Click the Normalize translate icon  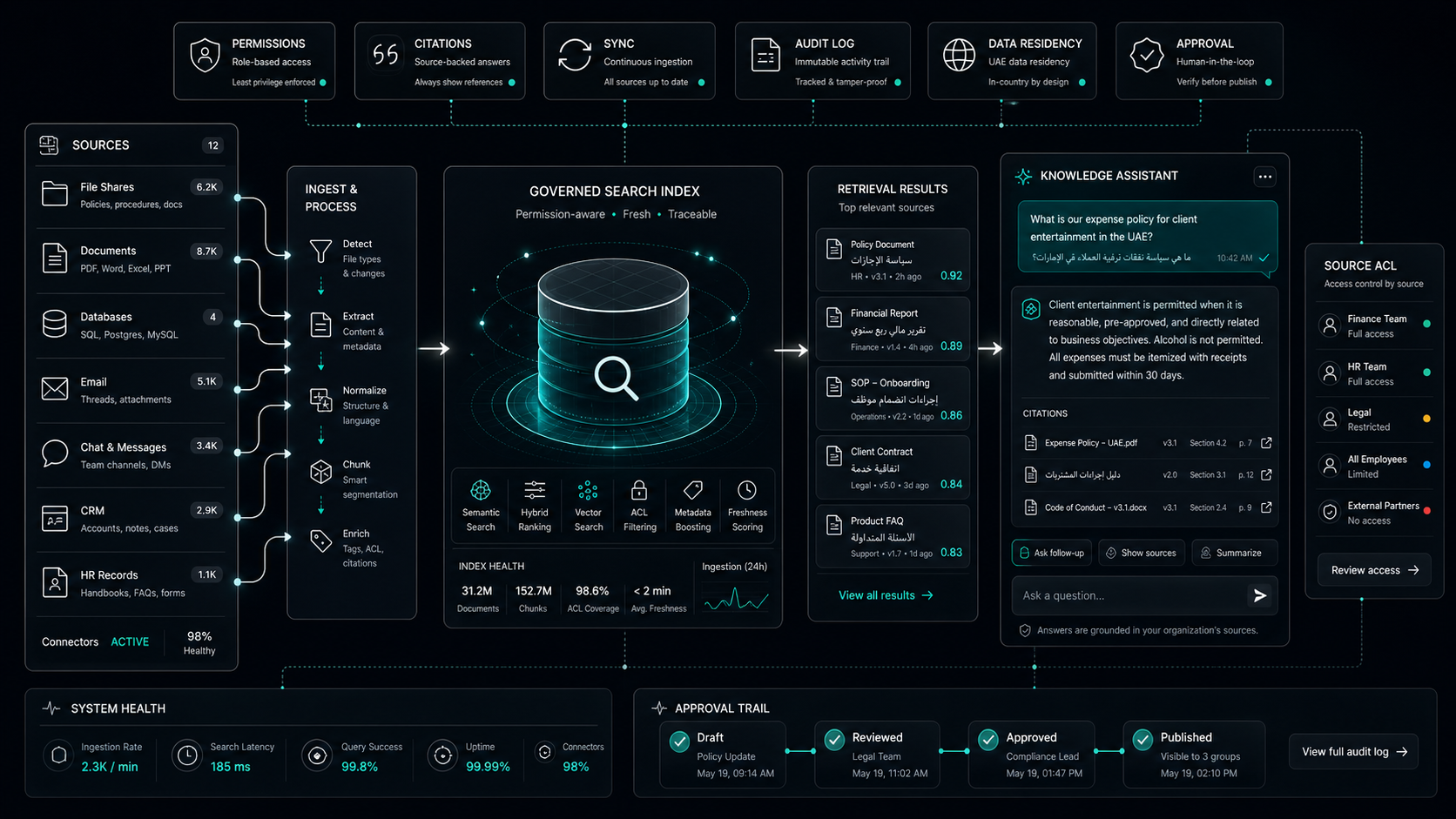[x=320, y=399]
